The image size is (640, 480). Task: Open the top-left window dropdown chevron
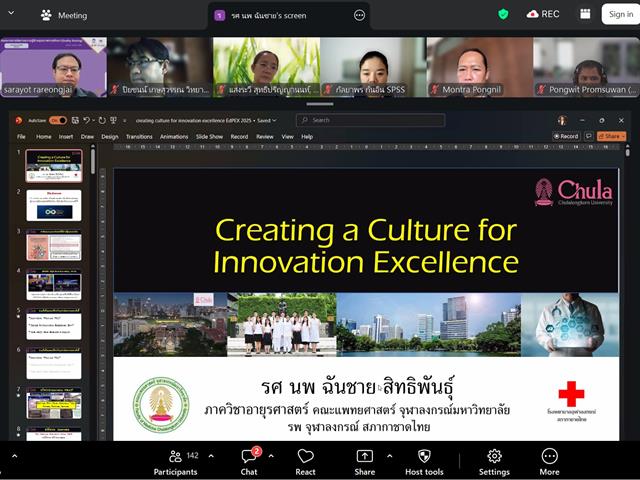coord(11,13)
